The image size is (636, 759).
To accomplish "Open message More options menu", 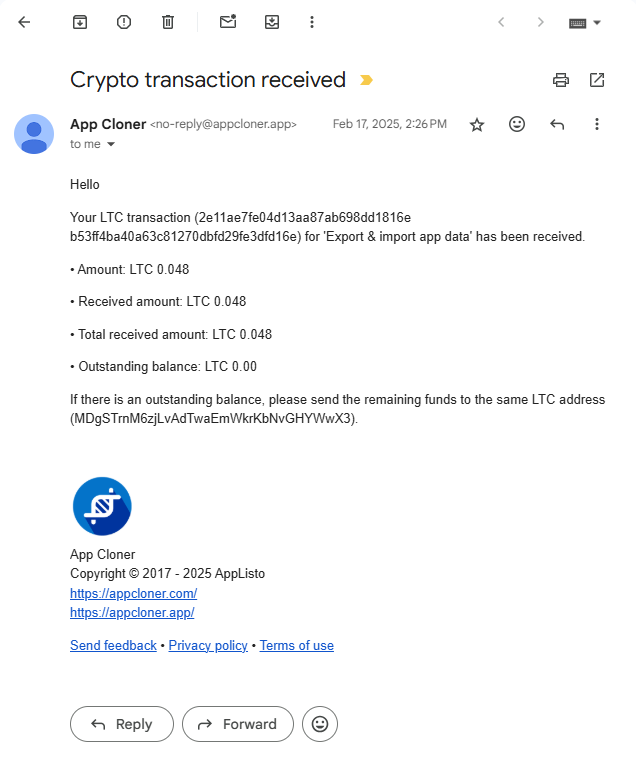I will click(597, 124).
